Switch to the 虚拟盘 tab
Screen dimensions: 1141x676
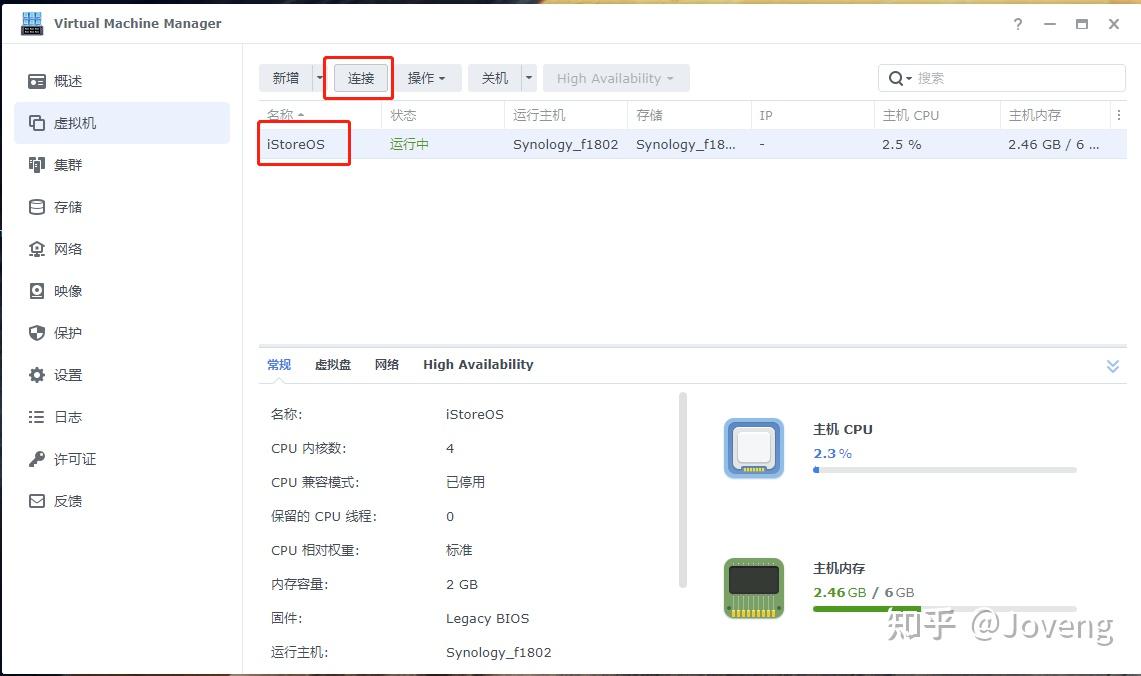pos(333,365)
